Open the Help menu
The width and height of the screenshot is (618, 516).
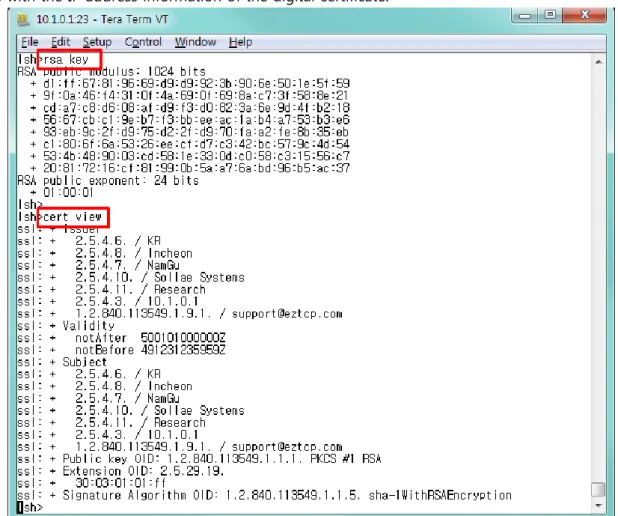pos(240,42)
